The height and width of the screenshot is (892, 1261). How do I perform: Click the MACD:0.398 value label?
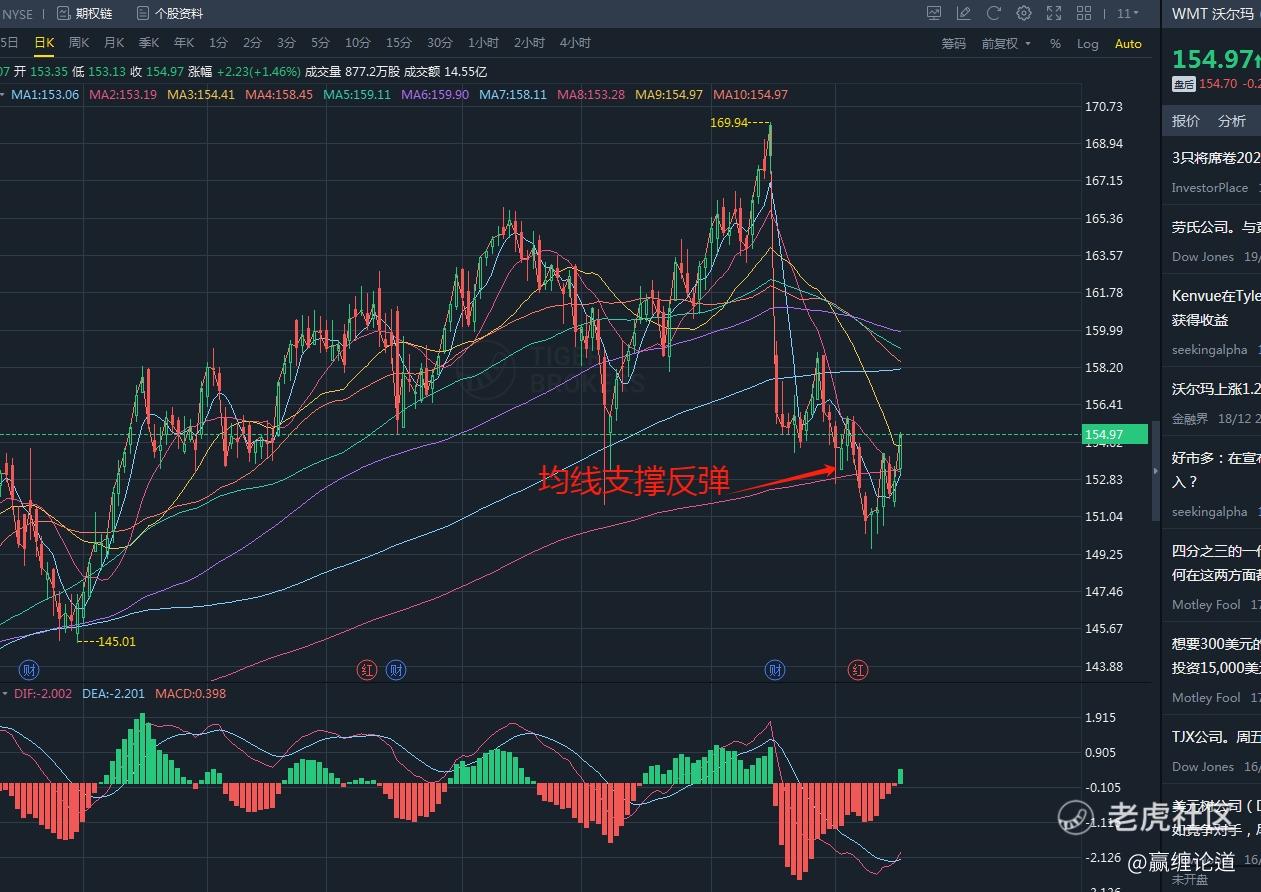(x=190, y=694)
